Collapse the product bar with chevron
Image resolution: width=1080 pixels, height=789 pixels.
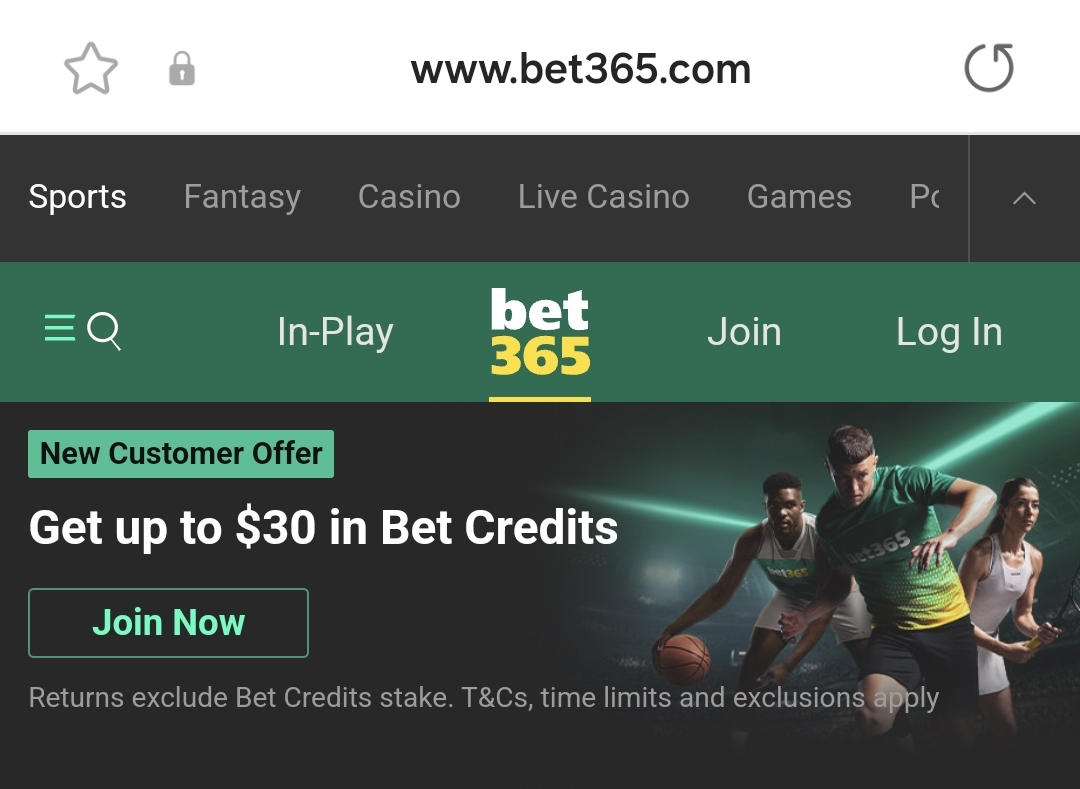(x=1024, y=198)
